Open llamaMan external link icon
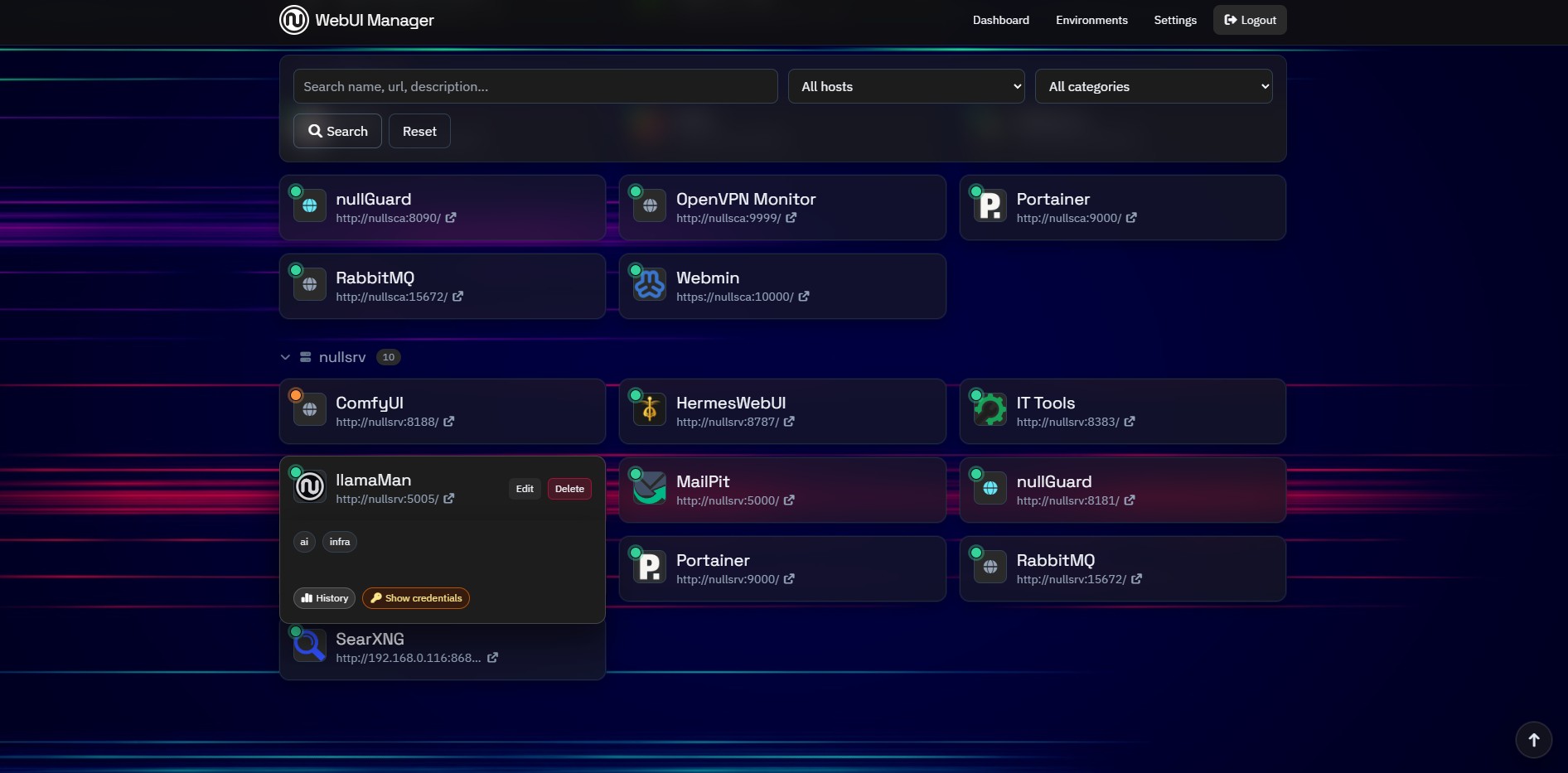Image resolution: width=1568 pixels, height=773 pixels. tap(449, 499)
